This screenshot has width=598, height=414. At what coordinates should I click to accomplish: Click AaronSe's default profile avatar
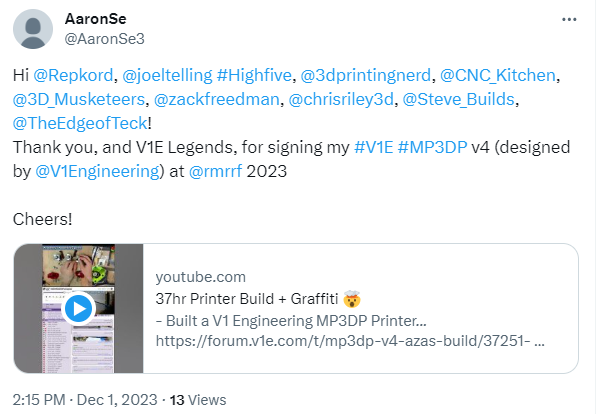[33, 29]
